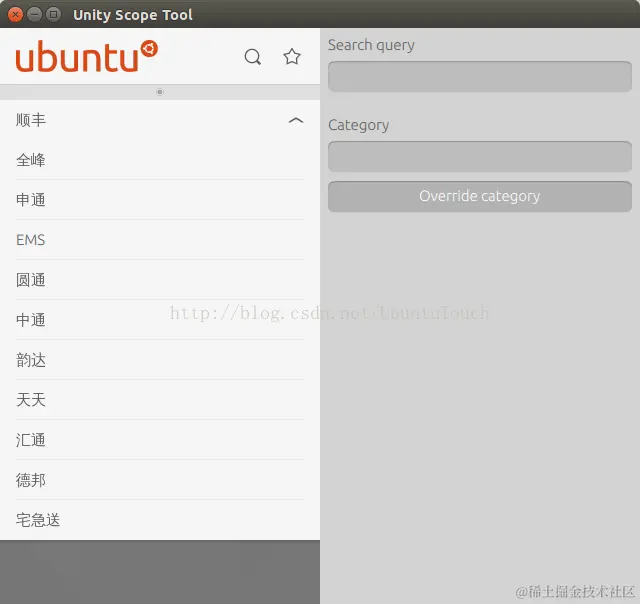Choose 申通 from the list
The width and height of the screenshot is (640, 604).
point(160,200)
